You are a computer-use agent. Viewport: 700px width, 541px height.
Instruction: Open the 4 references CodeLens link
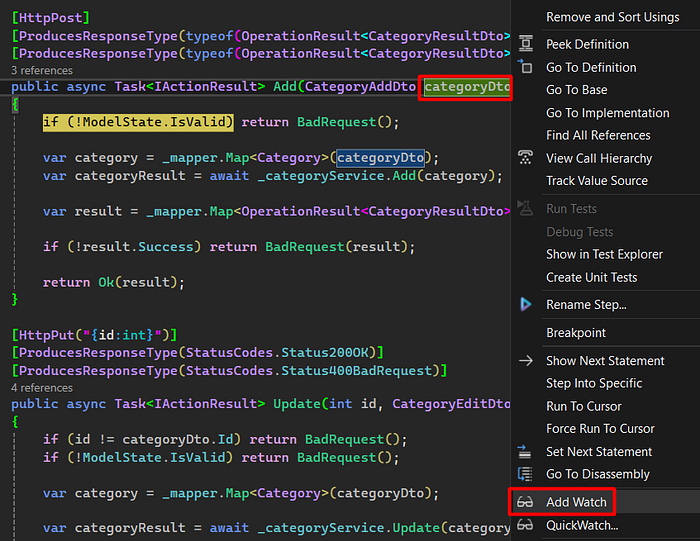[x=42, y=388]
